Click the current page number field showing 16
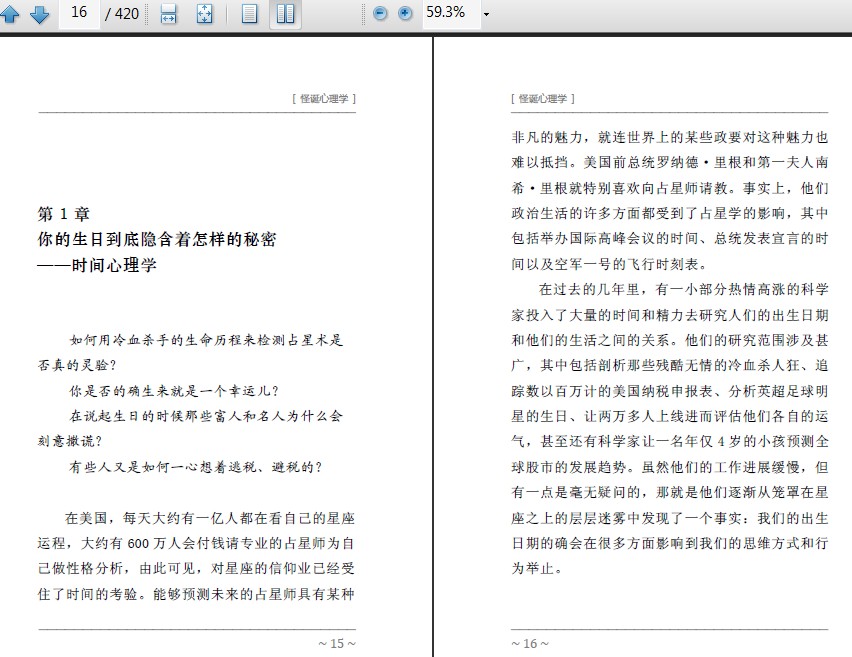852x657 pixels. pyautogui.click(x=79, y=12)
